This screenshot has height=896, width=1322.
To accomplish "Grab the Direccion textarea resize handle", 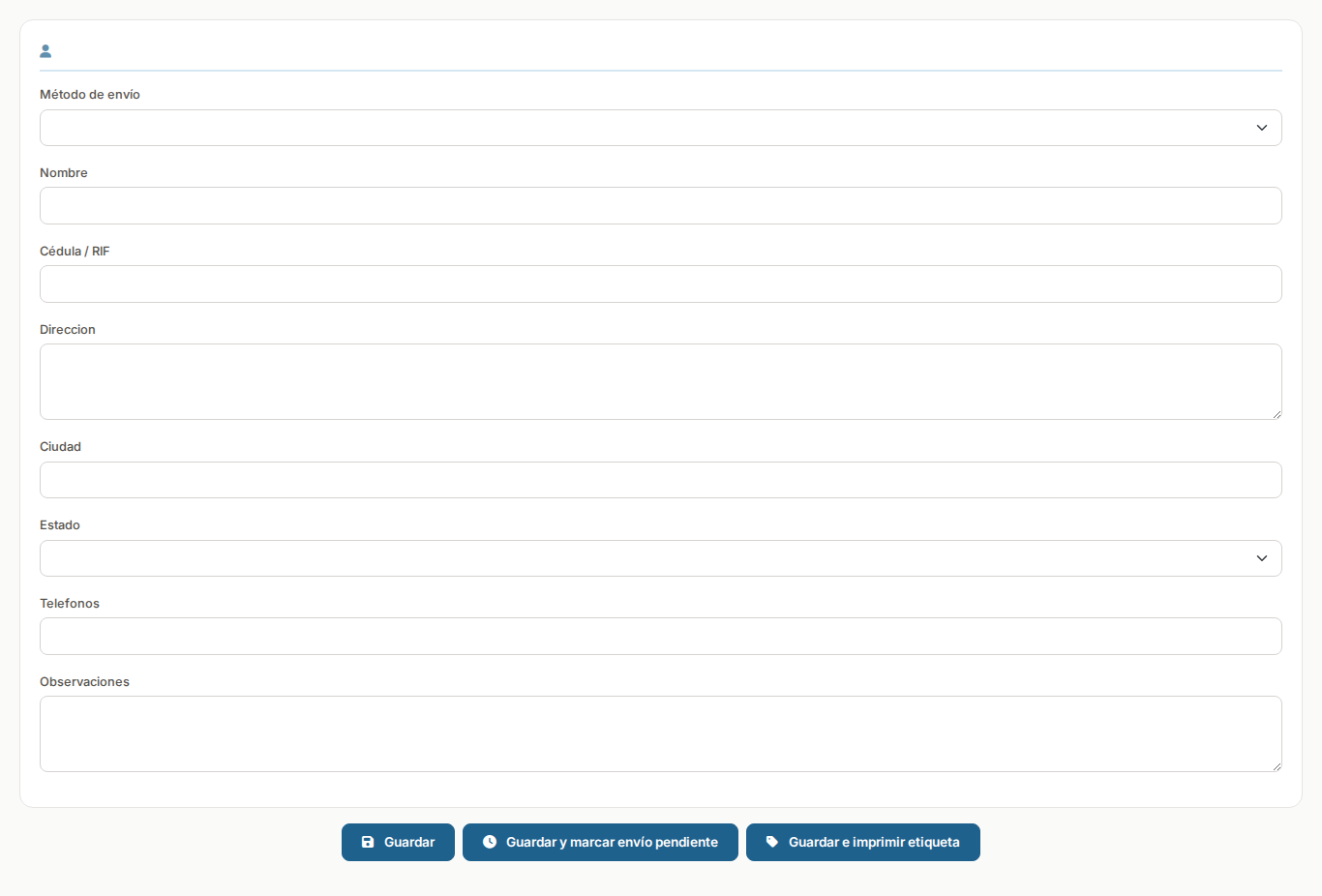I will pos(1276,413).
